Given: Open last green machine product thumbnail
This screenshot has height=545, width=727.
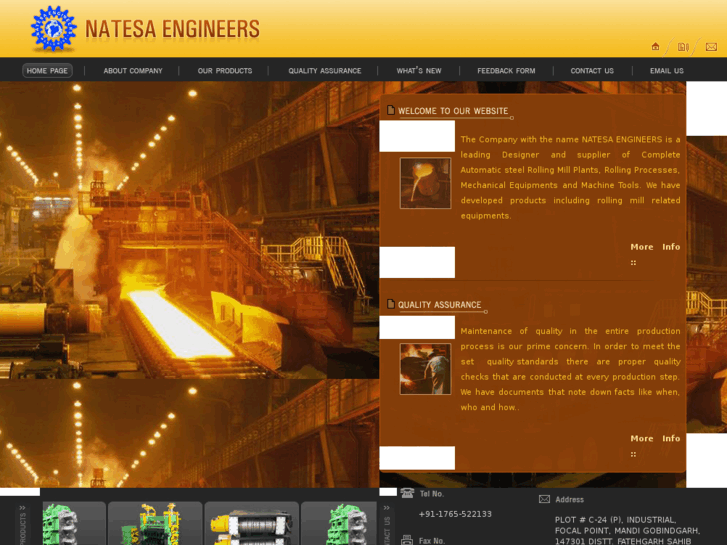Looking at the screenshot, I should 338,523.
